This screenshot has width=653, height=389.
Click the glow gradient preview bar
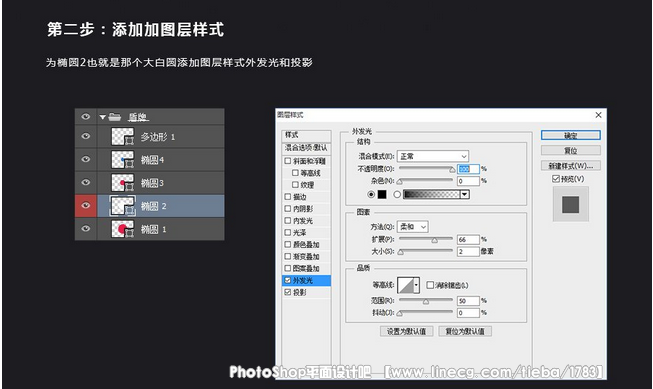click(x=431, y=194)
